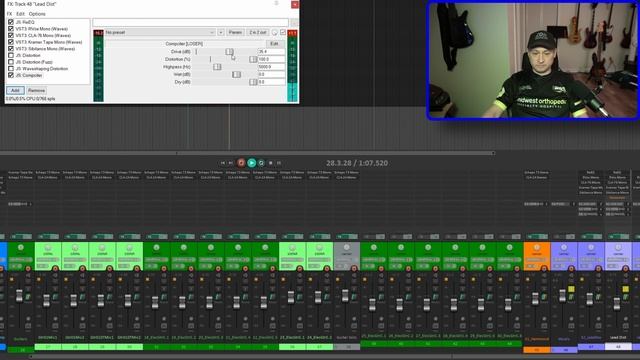
Task: Toggle plugin bypass checkbox next to wet knob
Action: pos(283,32)
